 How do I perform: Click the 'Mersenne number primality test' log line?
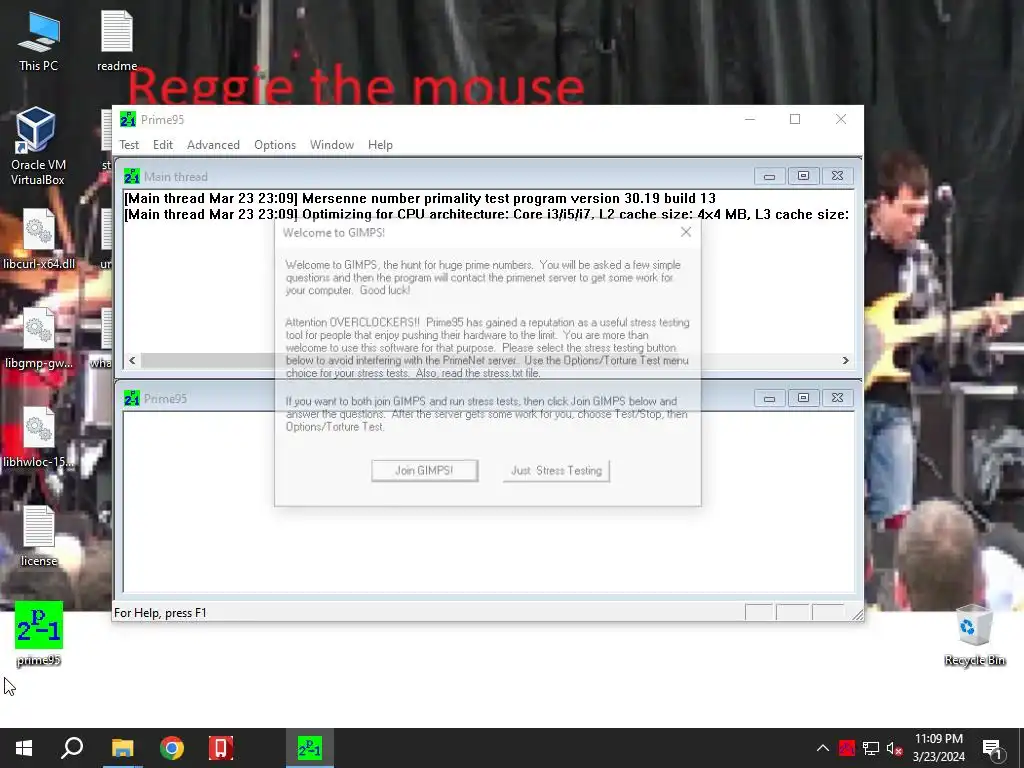420,198
